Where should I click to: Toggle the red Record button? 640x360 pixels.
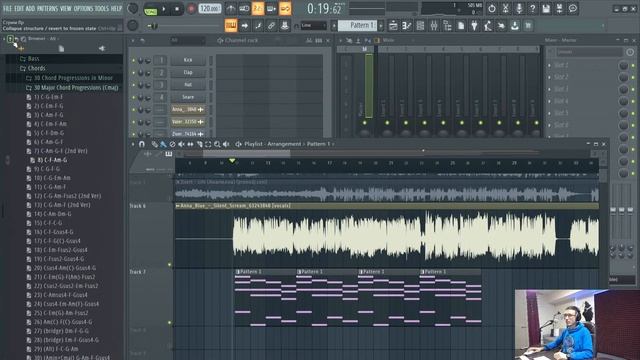pyautogui.click(x=191, y=9)
